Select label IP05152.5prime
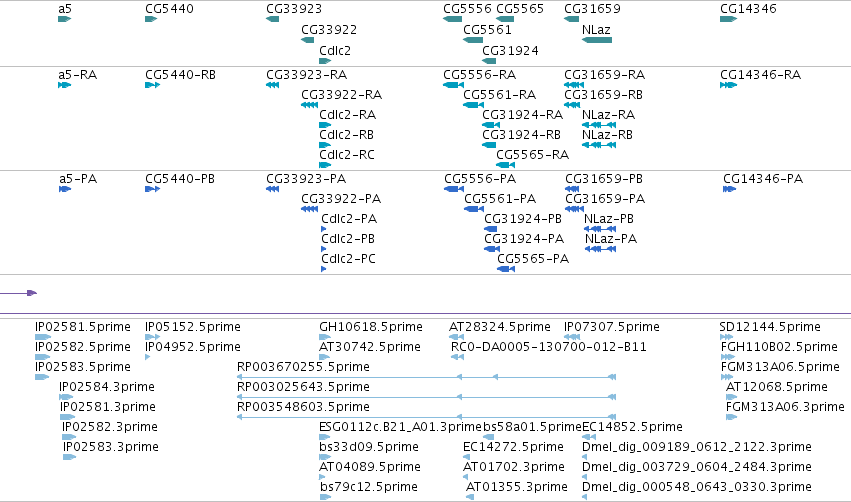The image size is (851, 502). pos(192,327)
